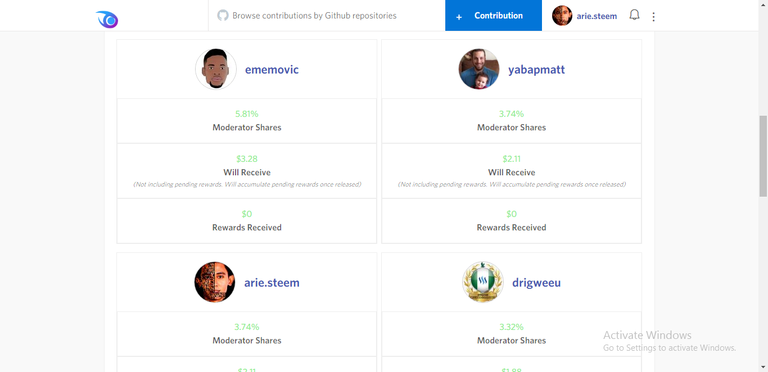Image resolution: width=768 pixels, height=372 pixels.
Task: Open the drigweeu username link
Action: click(x=536, y=283)
